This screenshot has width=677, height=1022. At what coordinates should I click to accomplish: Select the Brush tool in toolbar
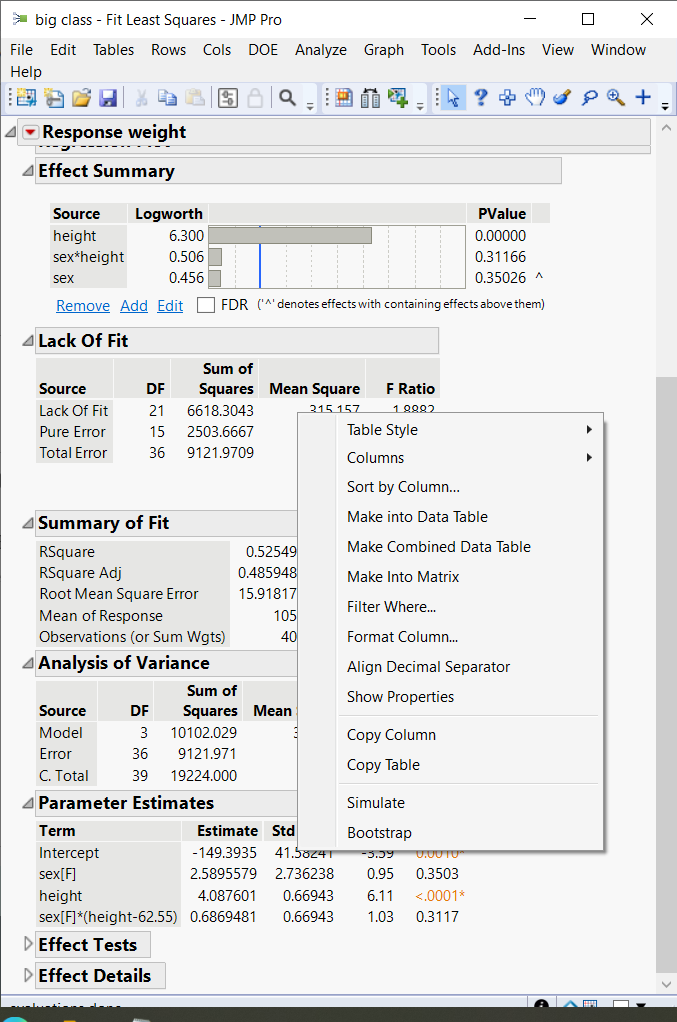pos(562,97)
